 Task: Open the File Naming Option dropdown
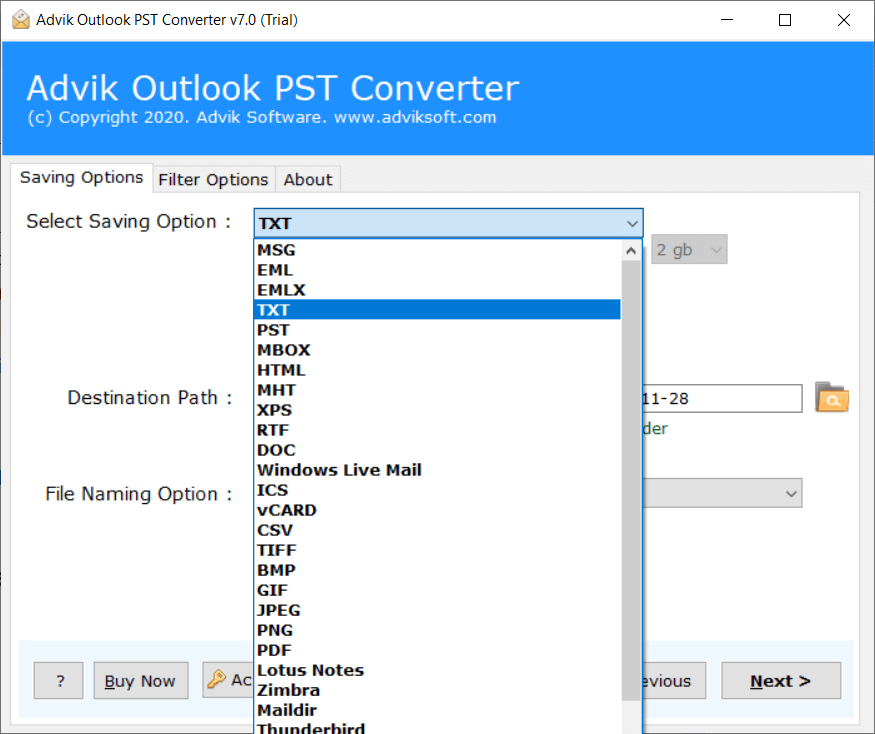pyautogui.click(x=722, y=493)
